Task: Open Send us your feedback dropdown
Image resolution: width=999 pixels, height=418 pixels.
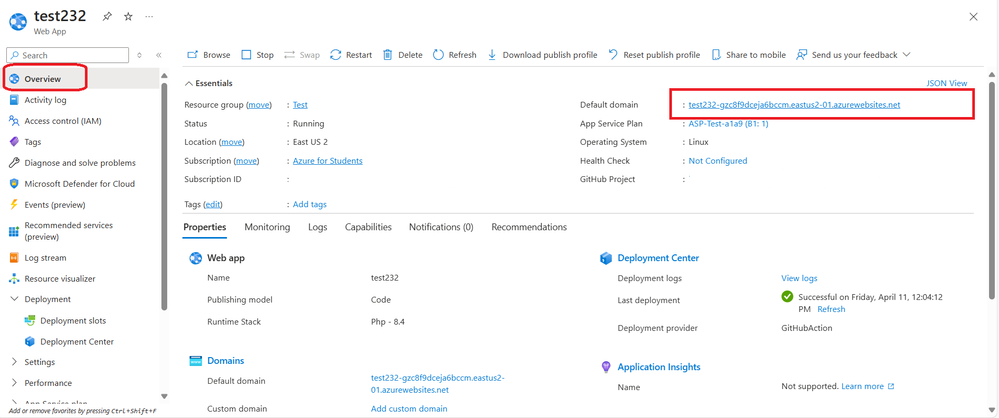Action: pos(853,55)
